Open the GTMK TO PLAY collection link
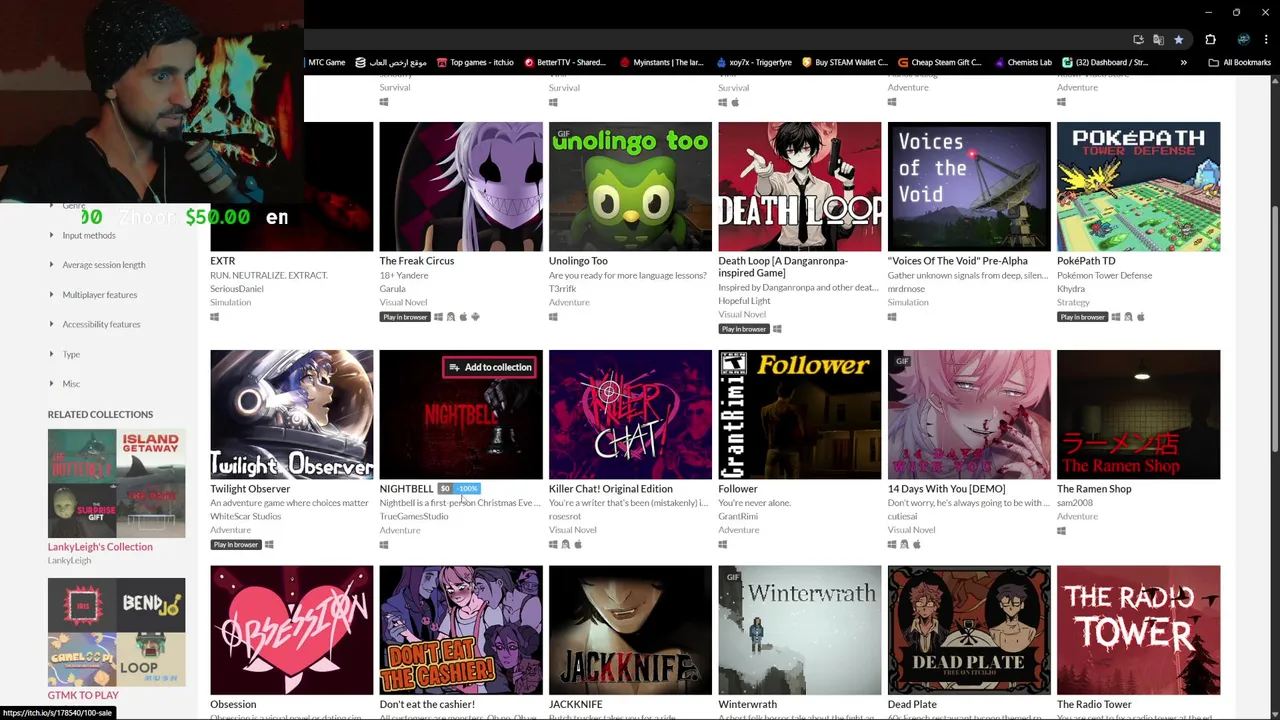 (83, 695)
